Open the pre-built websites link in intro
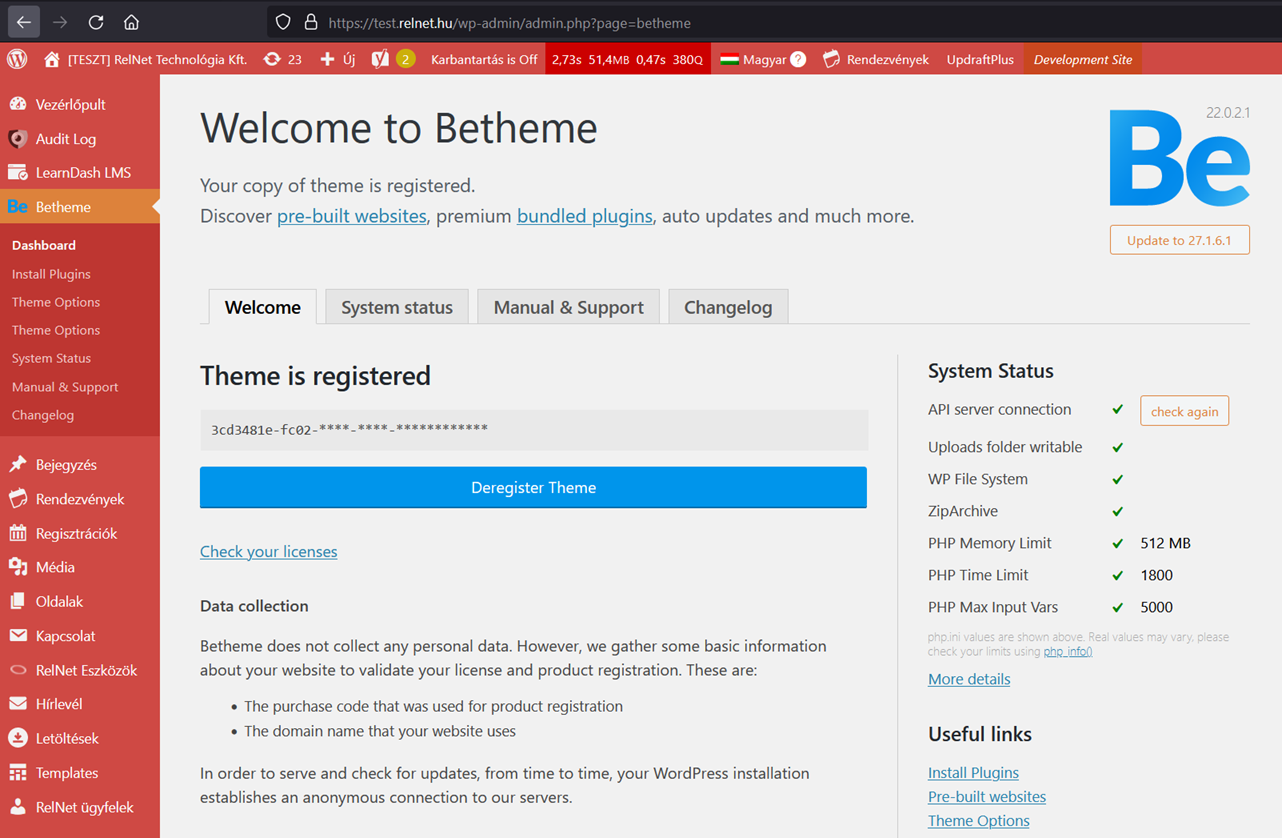The height and width of the screenshot is (838, 1282). point(352,216)
